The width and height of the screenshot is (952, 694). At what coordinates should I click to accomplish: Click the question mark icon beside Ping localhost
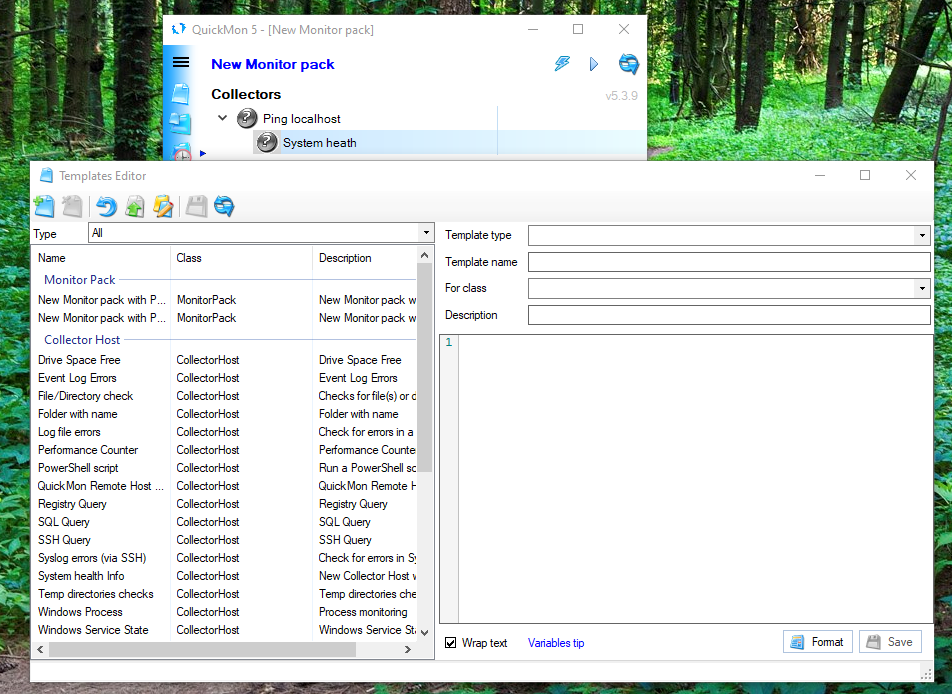246,118
